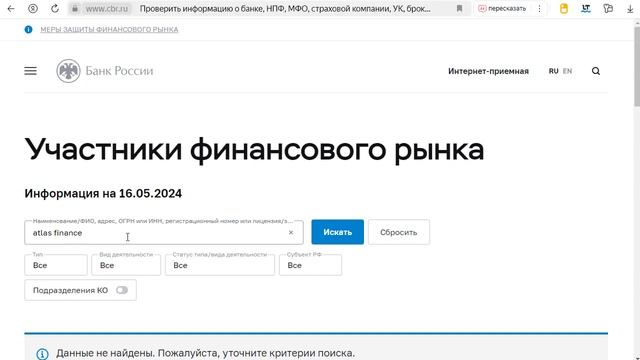Open link Меры защиты финансового рынка
This screenshot has height=360, width=640.
[109, 29]
